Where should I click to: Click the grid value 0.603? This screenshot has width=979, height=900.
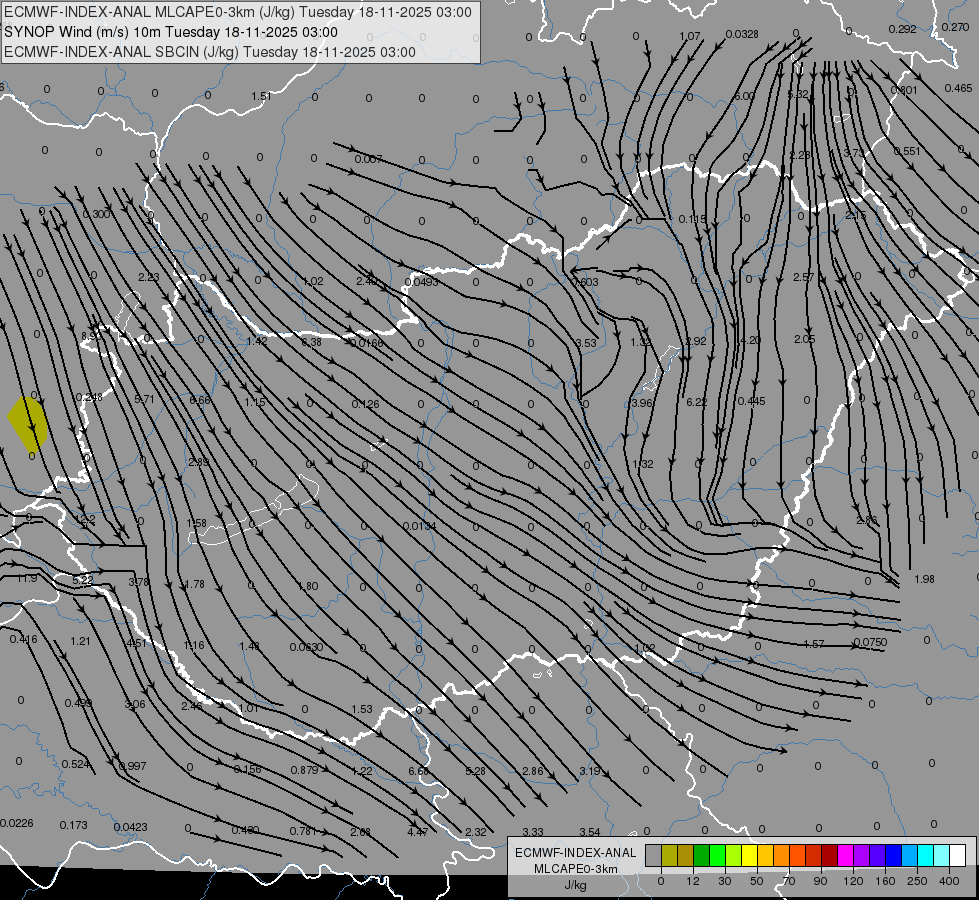(586, 282)
